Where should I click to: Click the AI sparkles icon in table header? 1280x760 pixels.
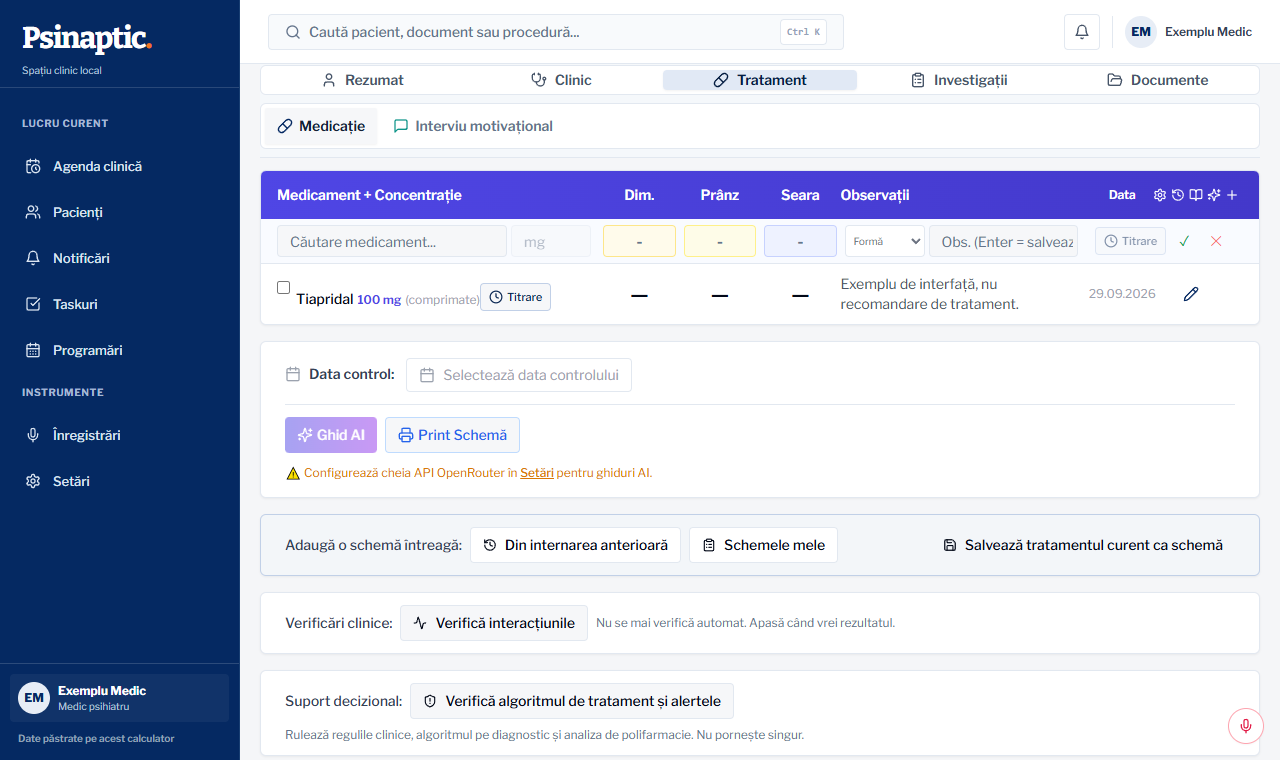tap(1214, 195)
